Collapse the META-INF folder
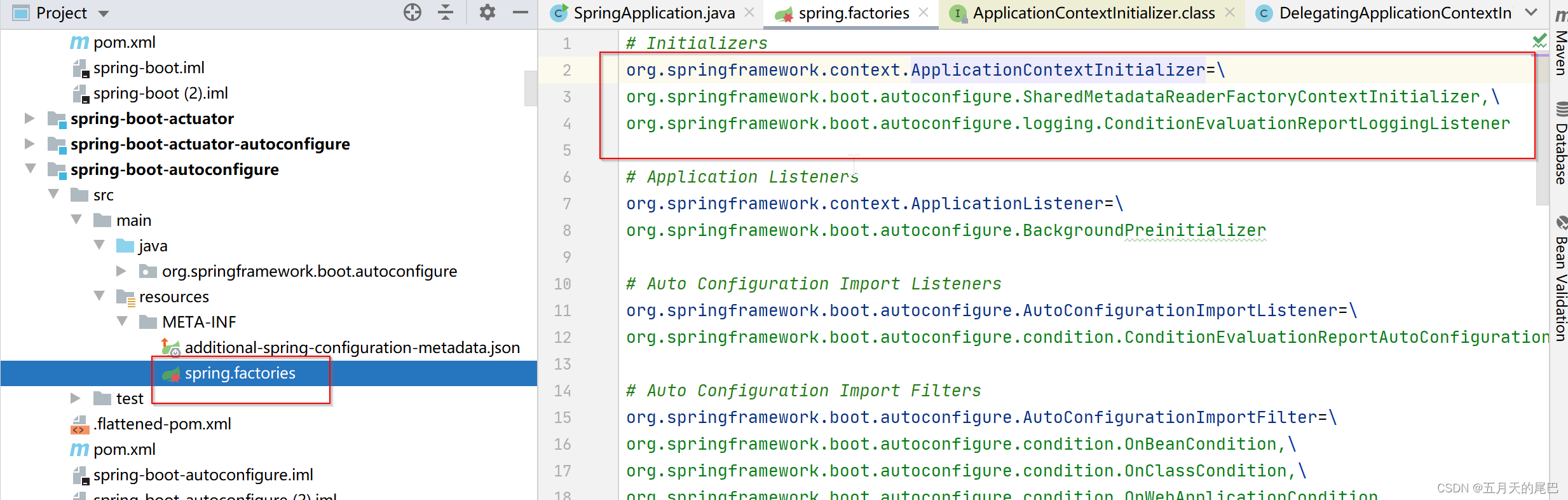Image resolution: width=1568 pixels, height=500 pixels. click(122, 321)
